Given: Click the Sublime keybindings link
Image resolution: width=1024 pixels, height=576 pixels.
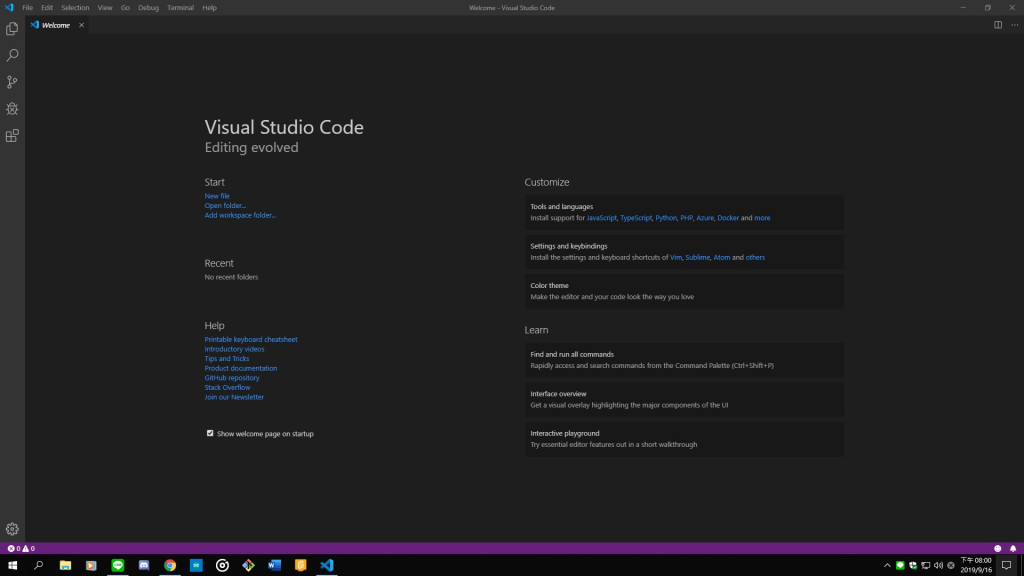Looking at the screenshot, I should tap(697, 257).
